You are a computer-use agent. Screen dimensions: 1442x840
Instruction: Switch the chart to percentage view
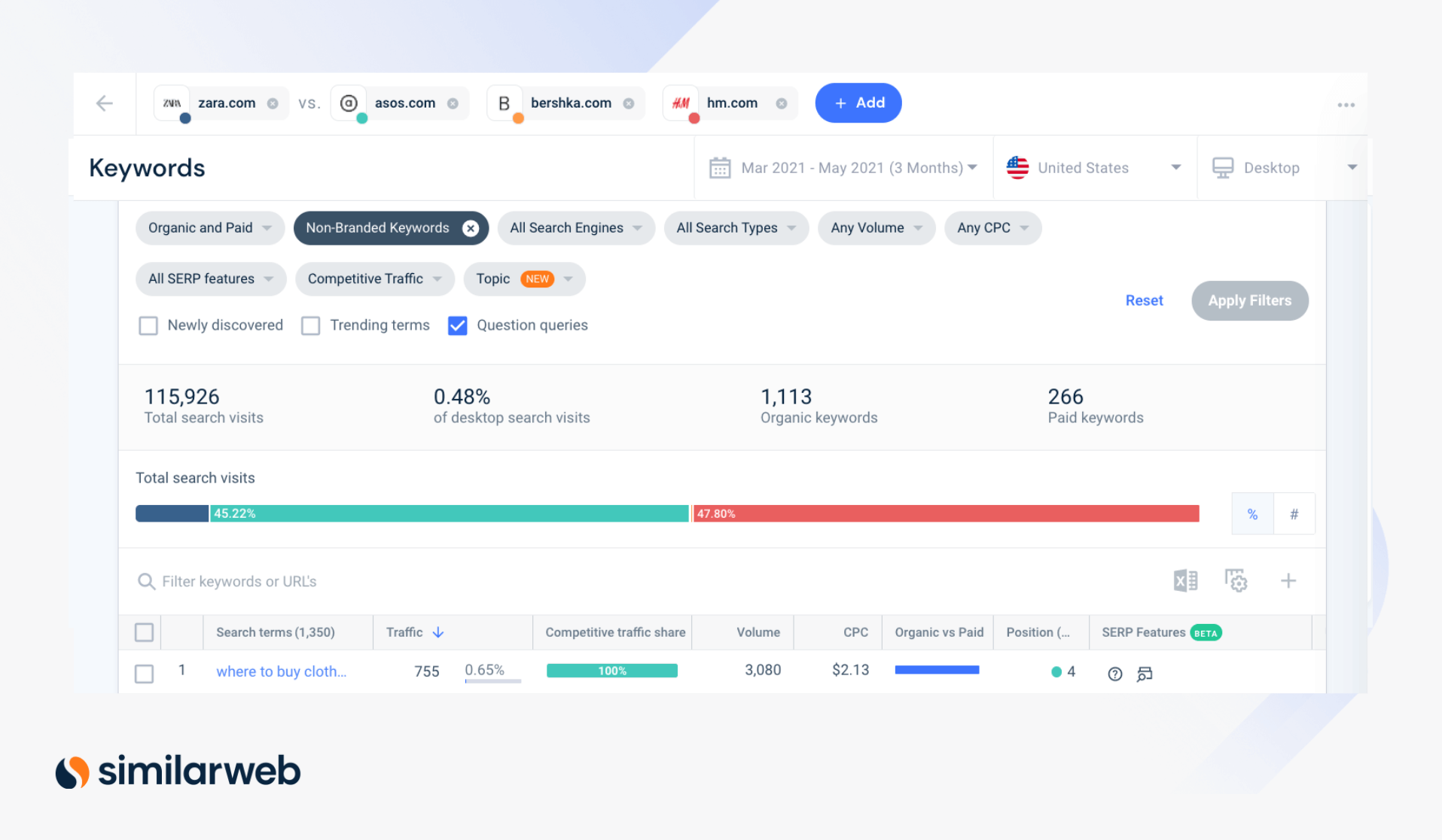click(x=1252, y=514)
